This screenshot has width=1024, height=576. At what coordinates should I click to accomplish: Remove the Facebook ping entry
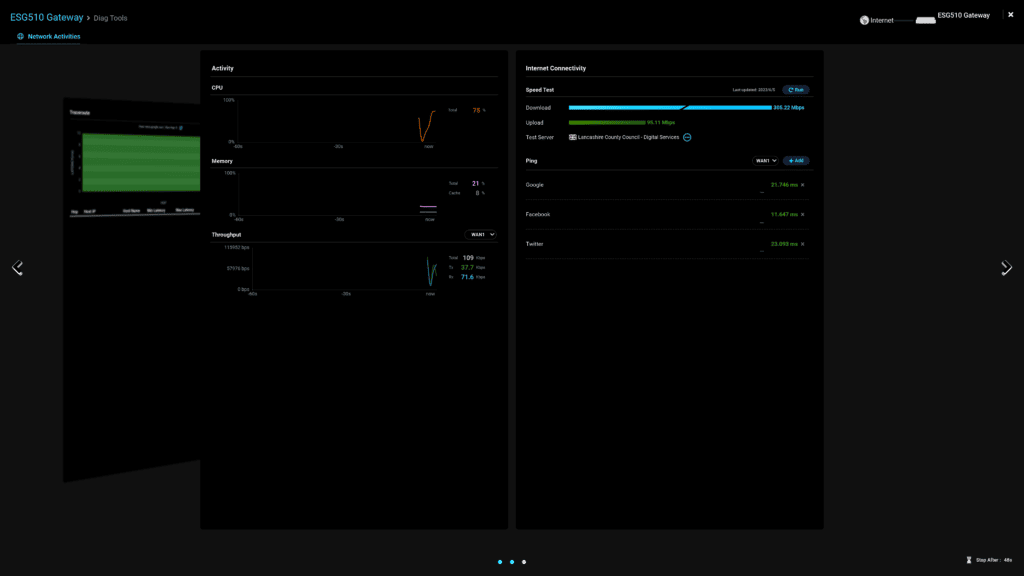803,214
